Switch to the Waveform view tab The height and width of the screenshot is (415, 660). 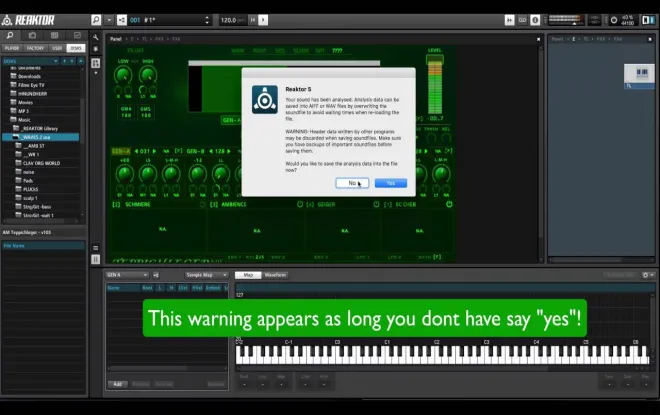click(x=275, y=275)
